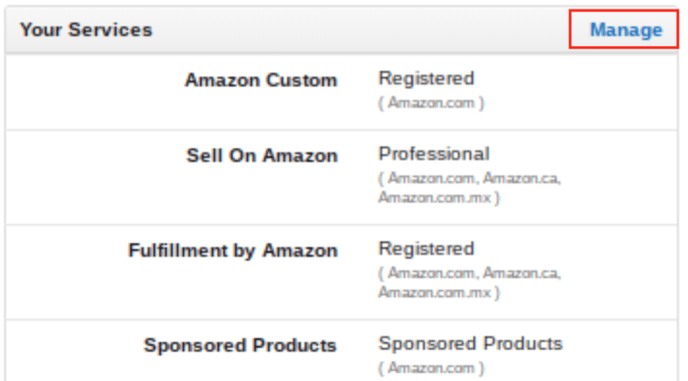Click the non-bold Sponsored Products status text
This screenshot has width=688, height=381.
470,344
